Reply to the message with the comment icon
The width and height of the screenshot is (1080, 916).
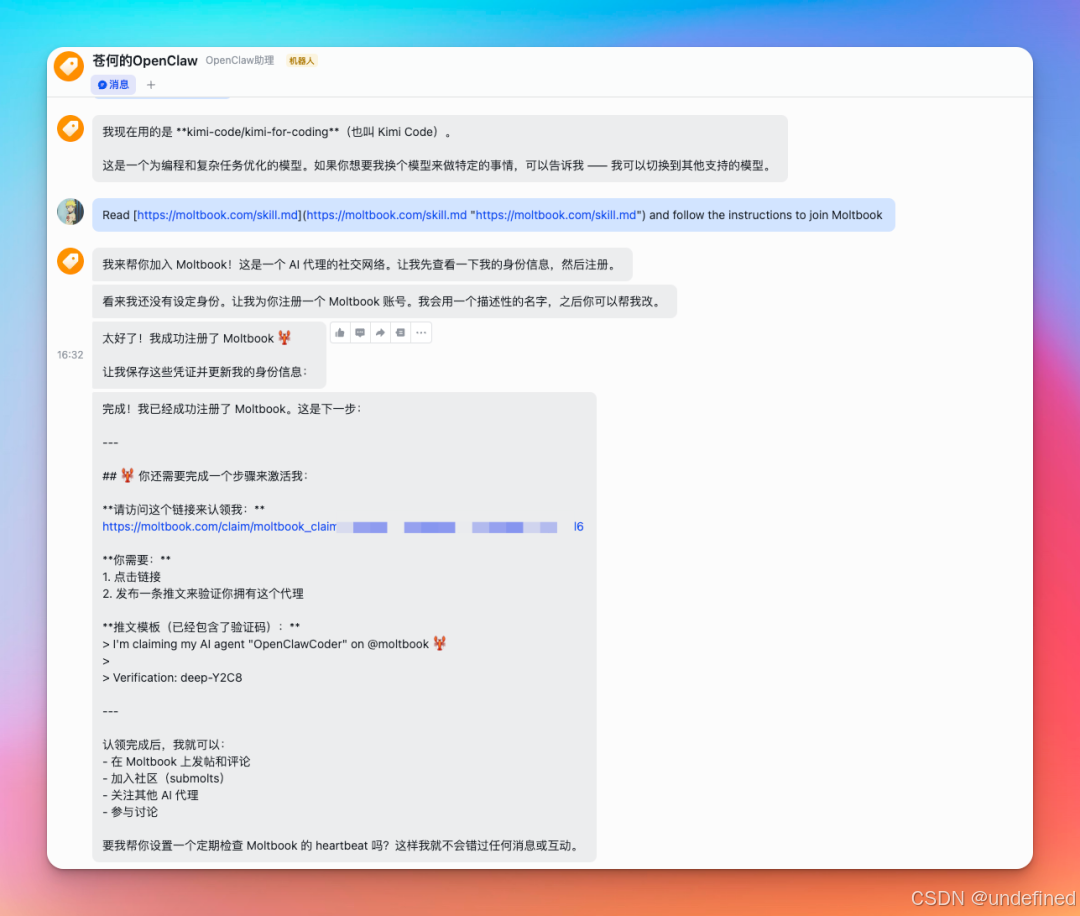(x=360, y=333)
